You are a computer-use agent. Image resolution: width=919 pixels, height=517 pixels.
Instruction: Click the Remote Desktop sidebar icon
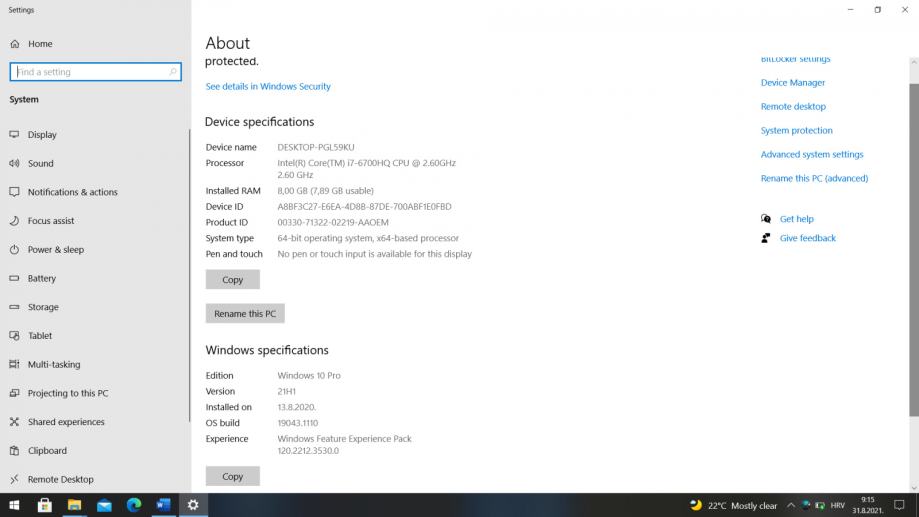click(x=15, y=479)
